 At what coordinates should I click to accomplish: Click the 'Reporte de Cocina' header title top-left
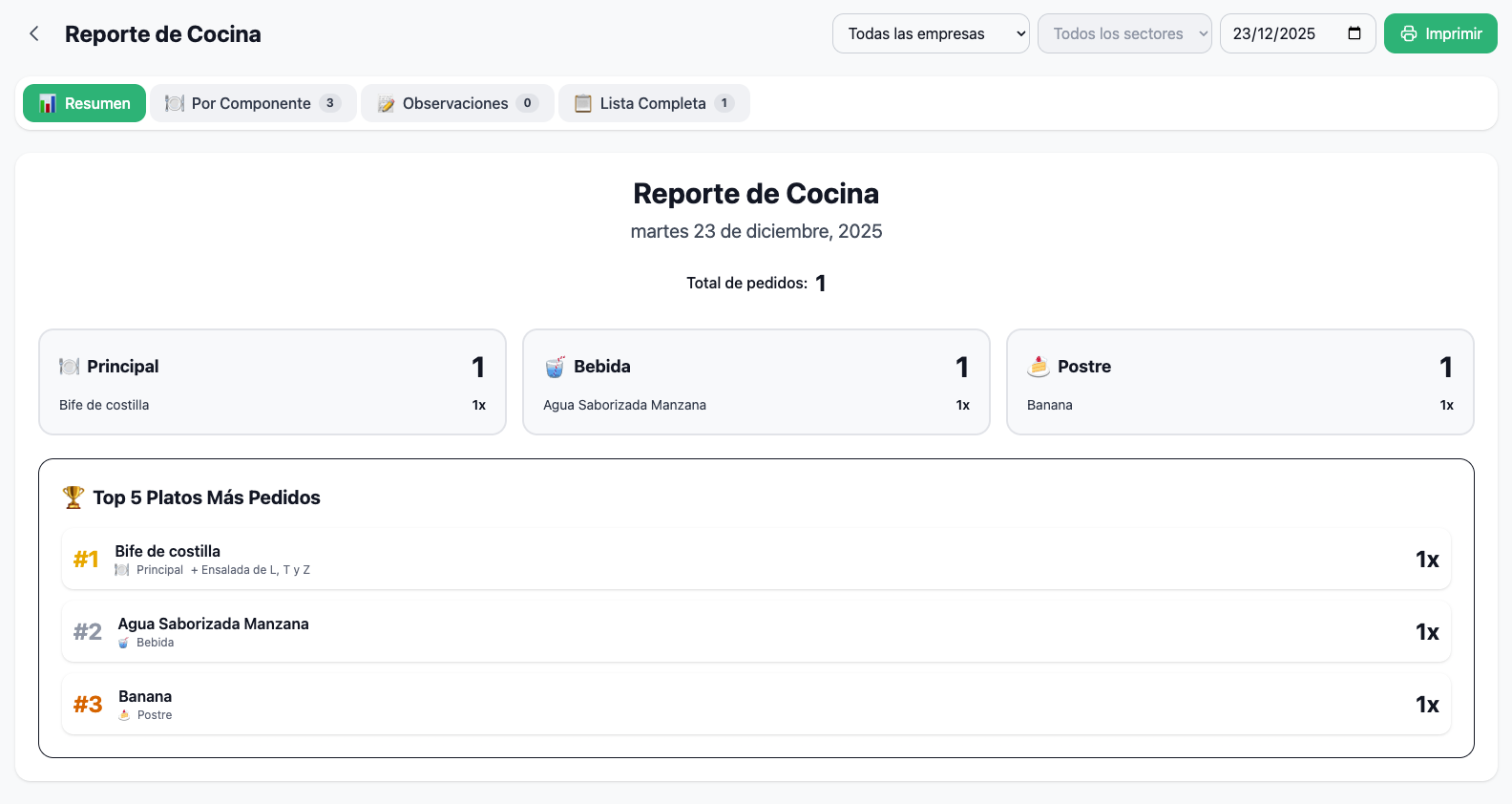tap(163, 34)
